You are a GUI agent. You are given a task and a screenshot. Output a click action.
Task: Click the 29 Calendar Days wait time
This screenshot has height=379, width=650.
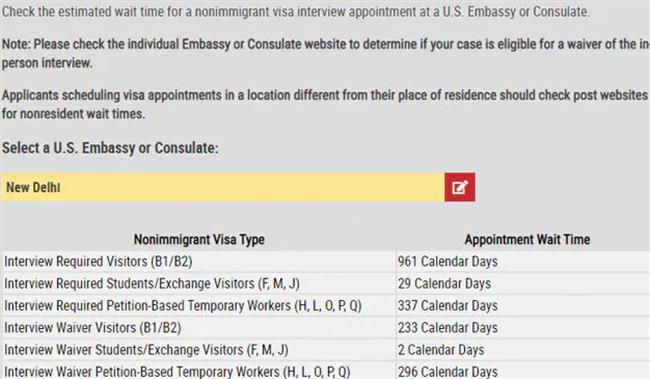[444, 283]
